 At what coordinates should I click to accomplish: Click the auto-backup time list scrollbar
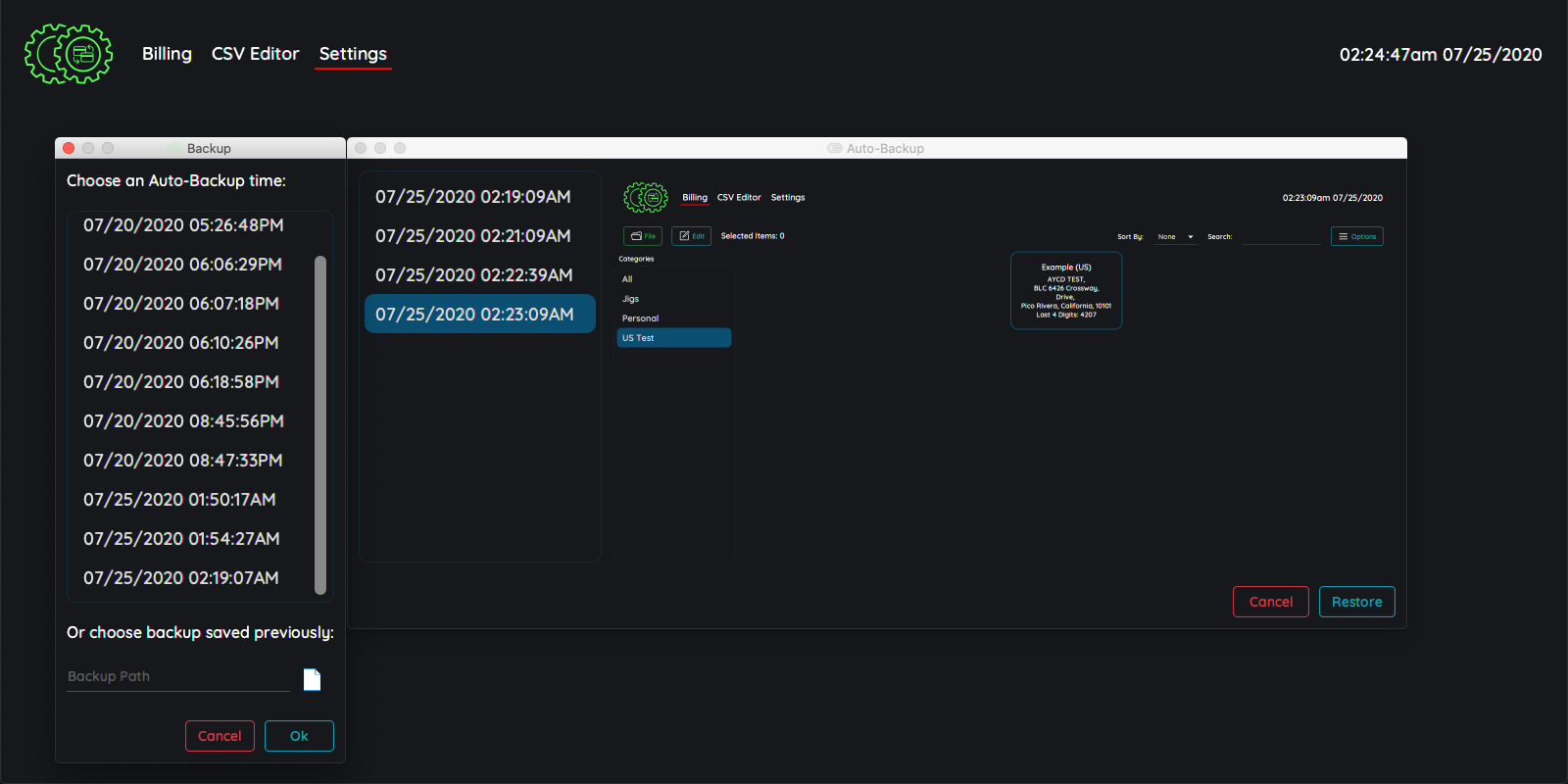(x=320, y=424)
